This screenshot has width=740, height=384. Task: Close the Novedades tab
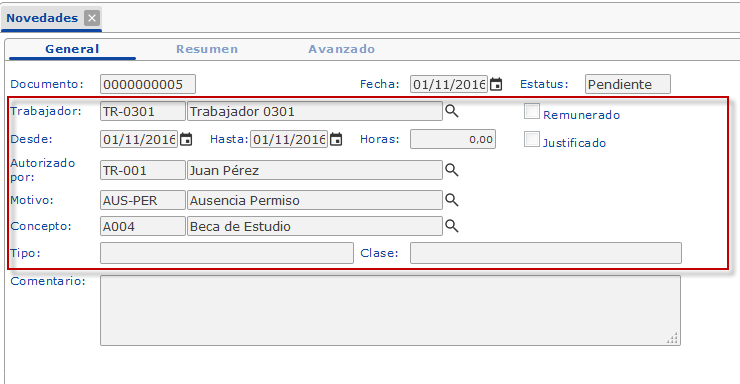92,18
